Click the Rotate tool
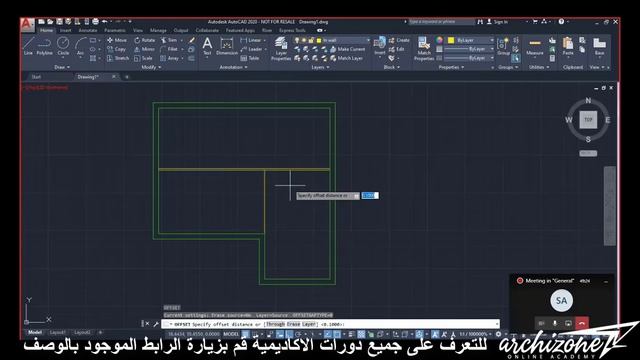640x360 pixels. 145,40
